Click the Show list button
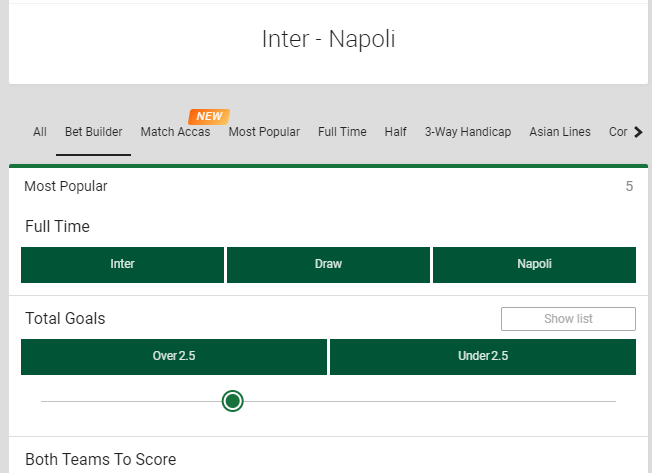This screenshot has width=652, height=473. coord(568,319)
